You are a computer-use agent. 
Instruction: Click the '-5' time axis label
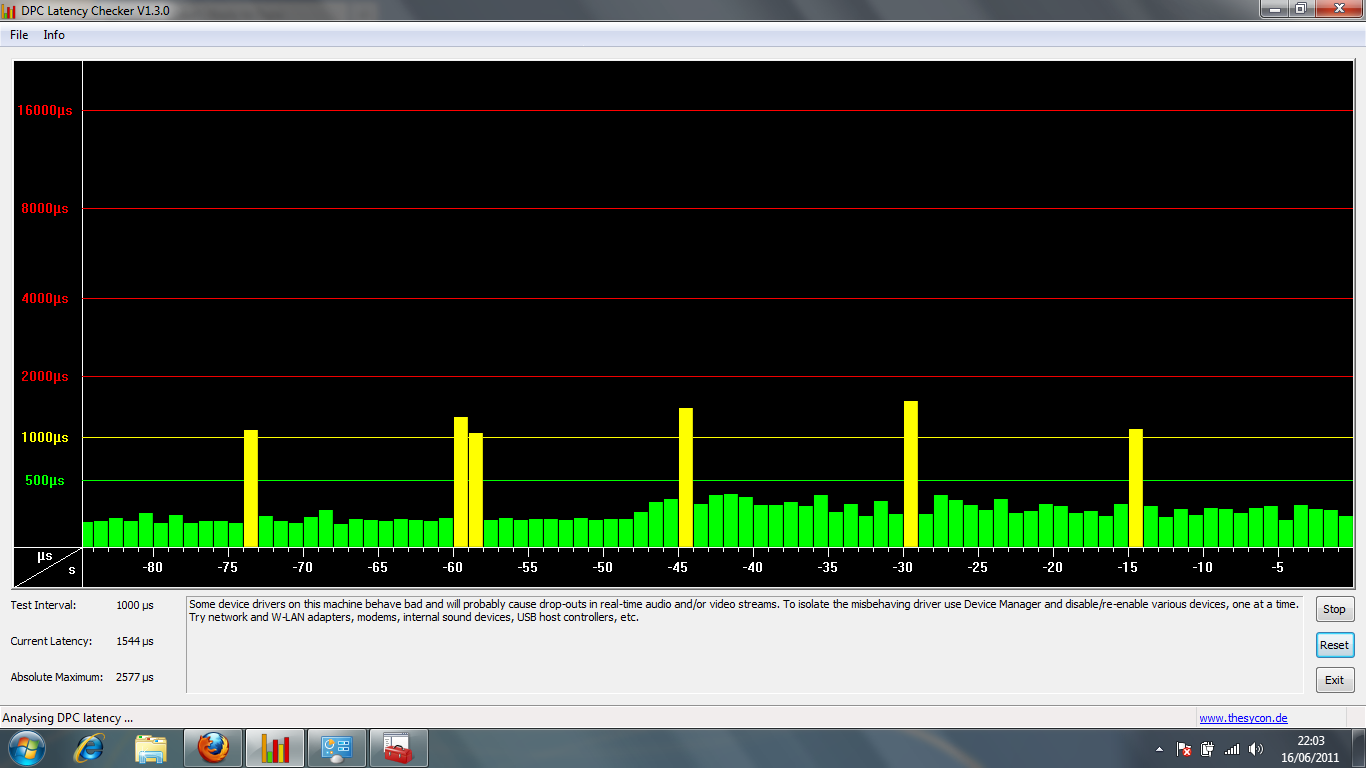(x=1278, y=567)
